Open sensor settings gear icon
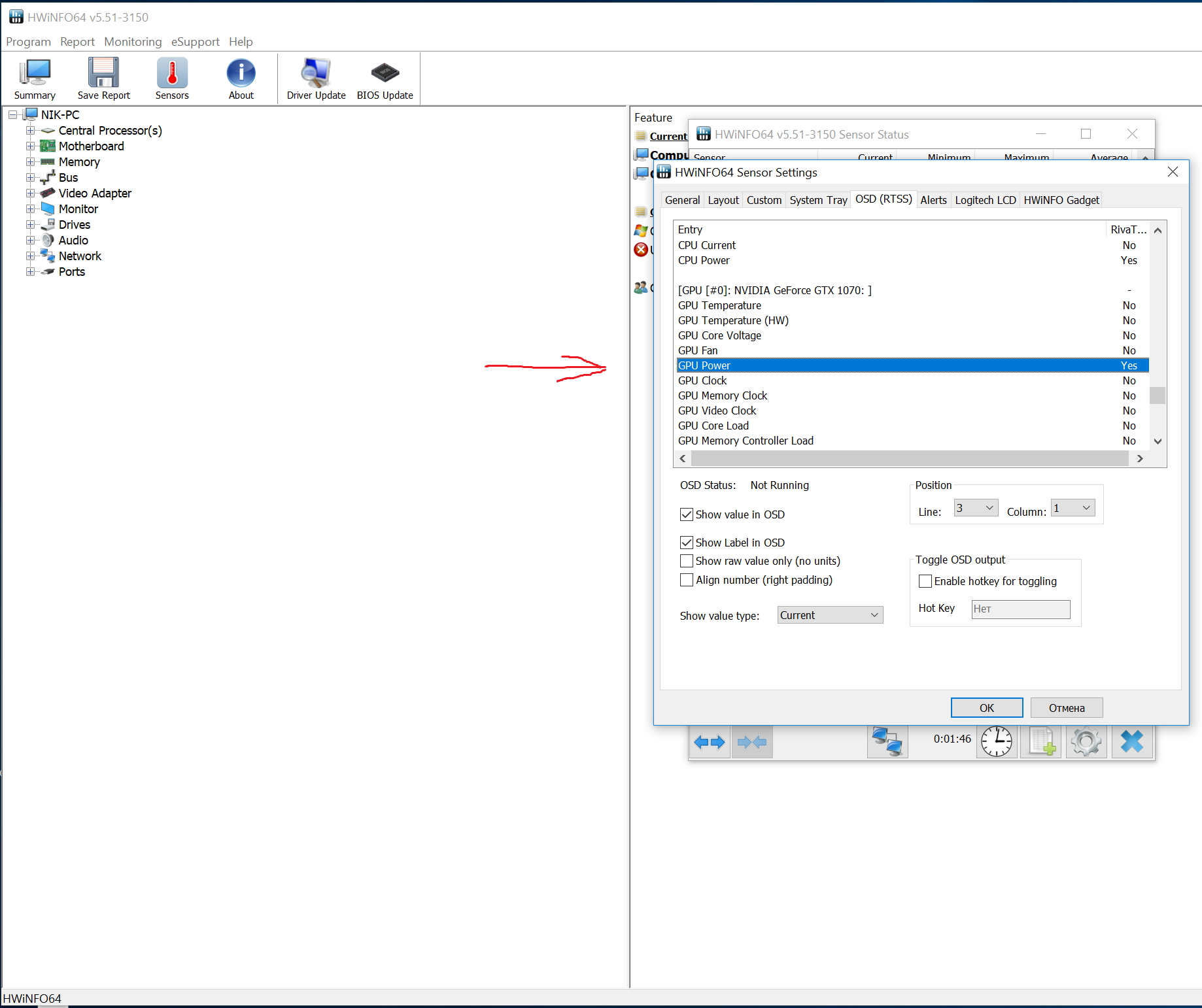This screenshot has width=1202, height=1008. pos(1086,742)
